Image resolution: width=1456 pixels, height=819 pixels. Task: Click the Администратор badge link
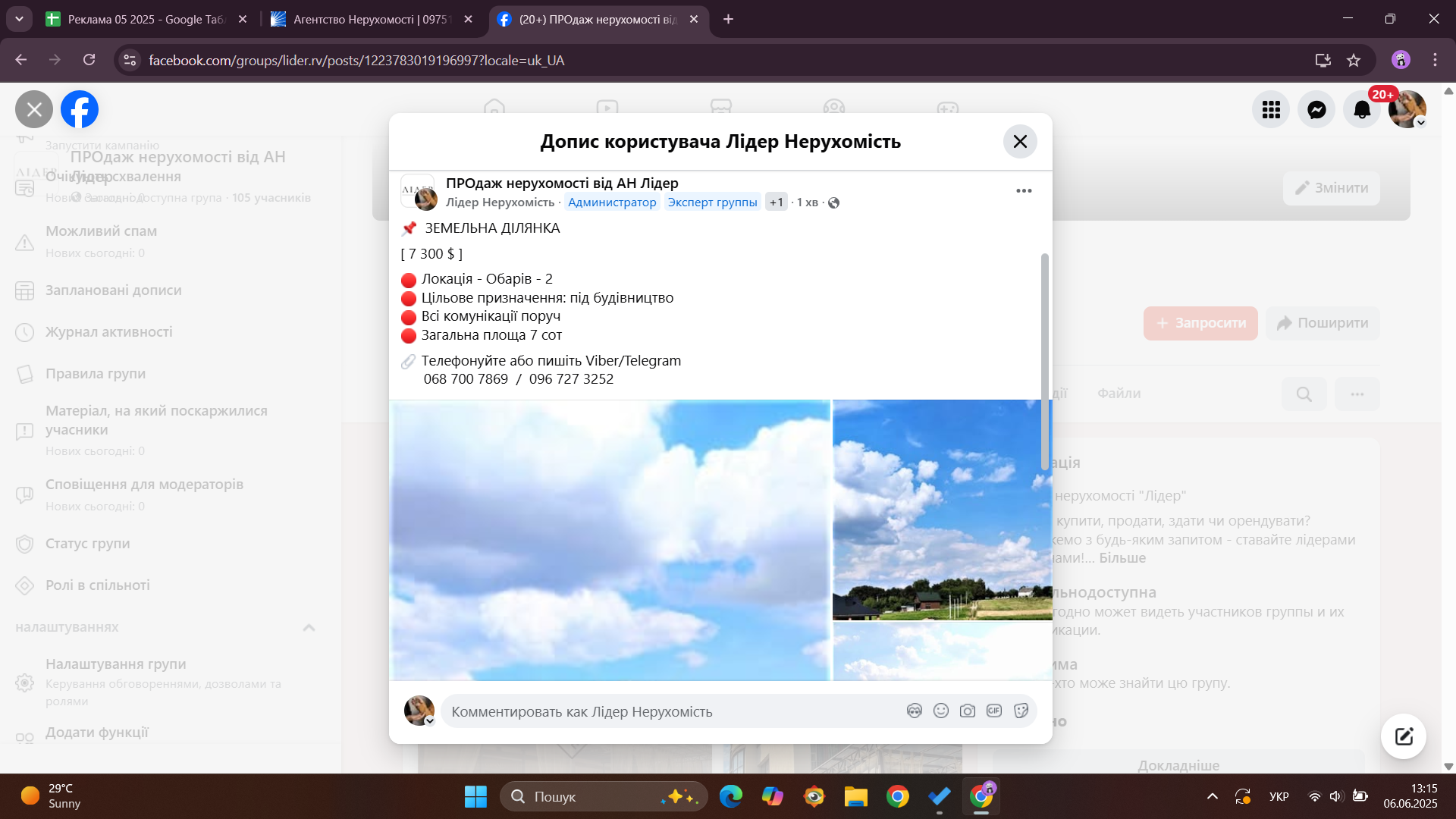612,202
